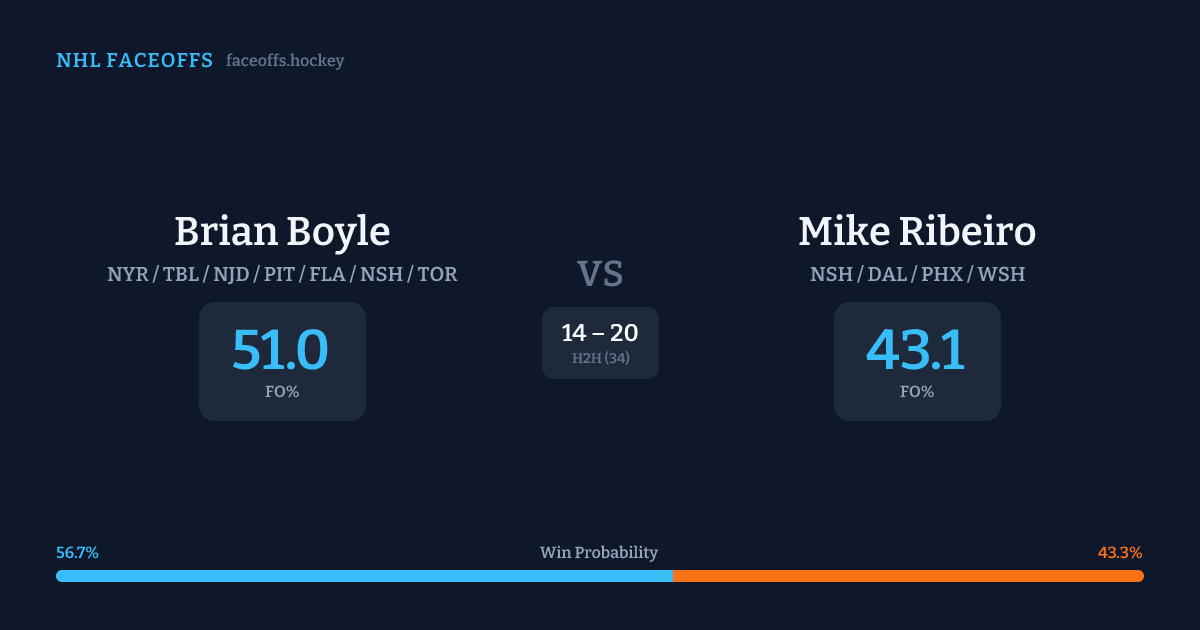Click the Win Probability label
The width and height of the screenshot is (1200, 630).
coord(599,553)
